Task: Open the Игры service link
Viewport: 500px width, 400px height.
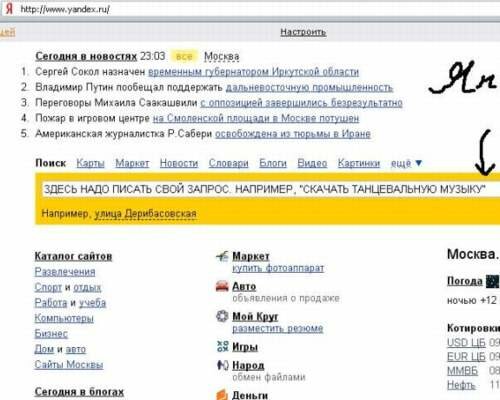Action: [x=245, y=347]
